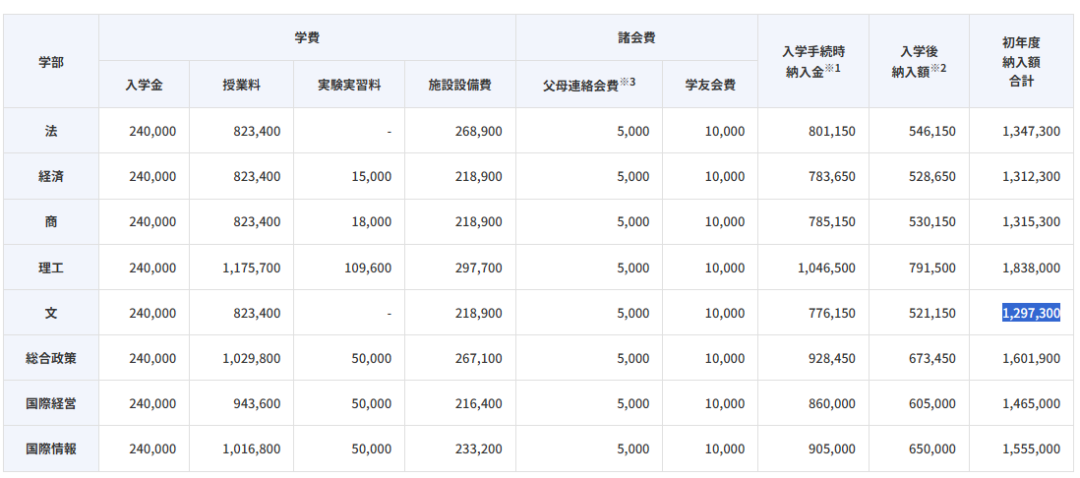Click the 1,175,700 tuition cell for 理工

click(251, 268)
